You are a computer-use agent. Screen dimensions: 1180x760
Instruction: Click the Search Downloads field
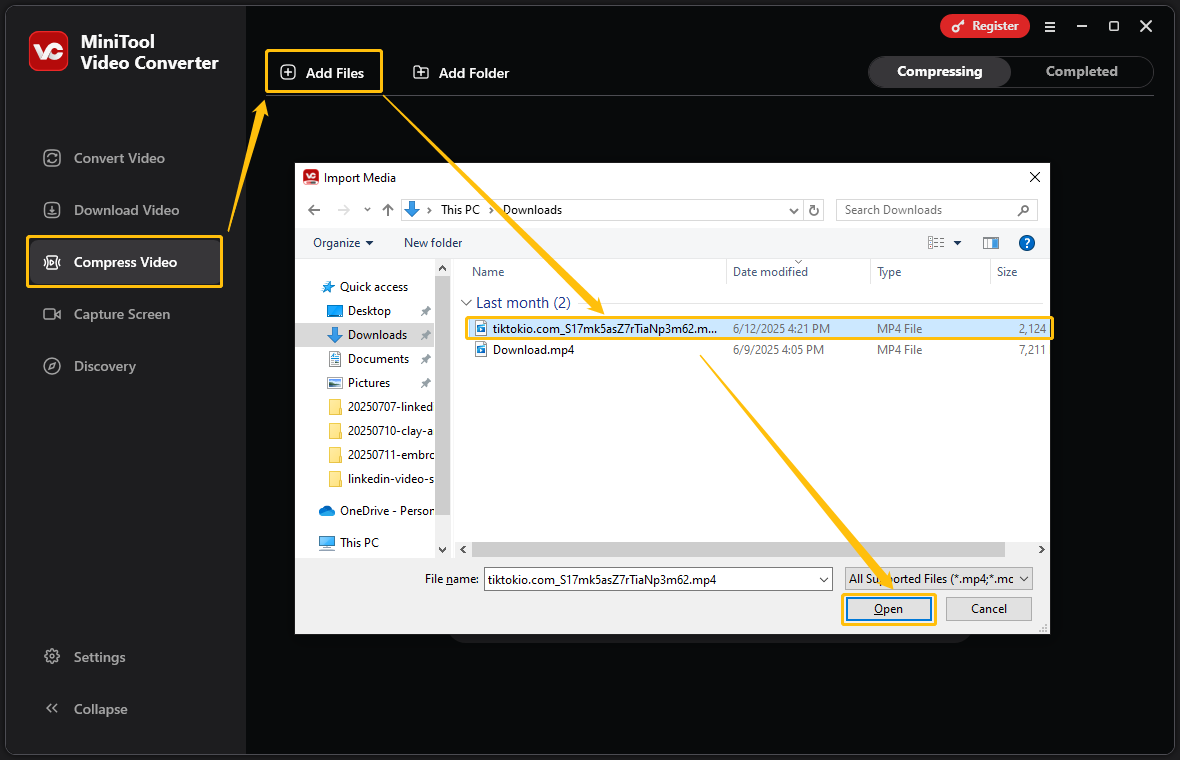pyautogui.click(x=936, y=210)
